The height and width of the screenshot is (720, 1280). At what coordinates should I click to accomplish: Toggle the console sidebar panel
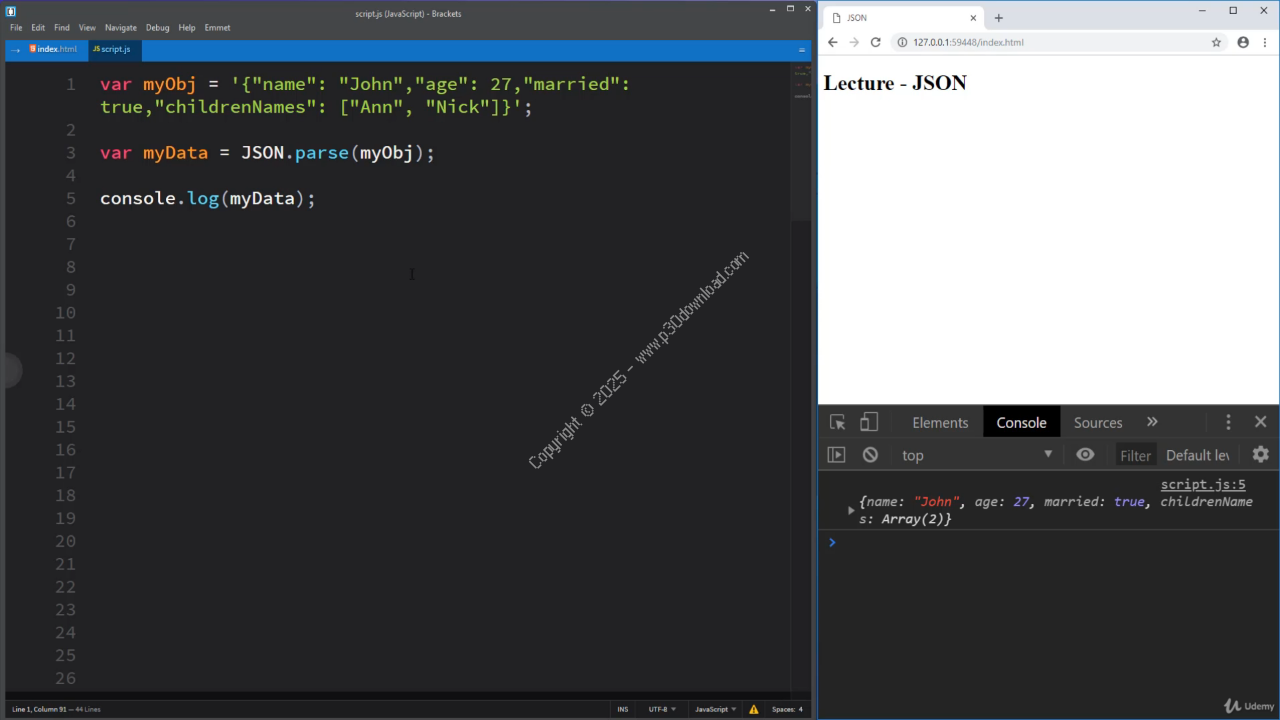(x=837, y=454)
